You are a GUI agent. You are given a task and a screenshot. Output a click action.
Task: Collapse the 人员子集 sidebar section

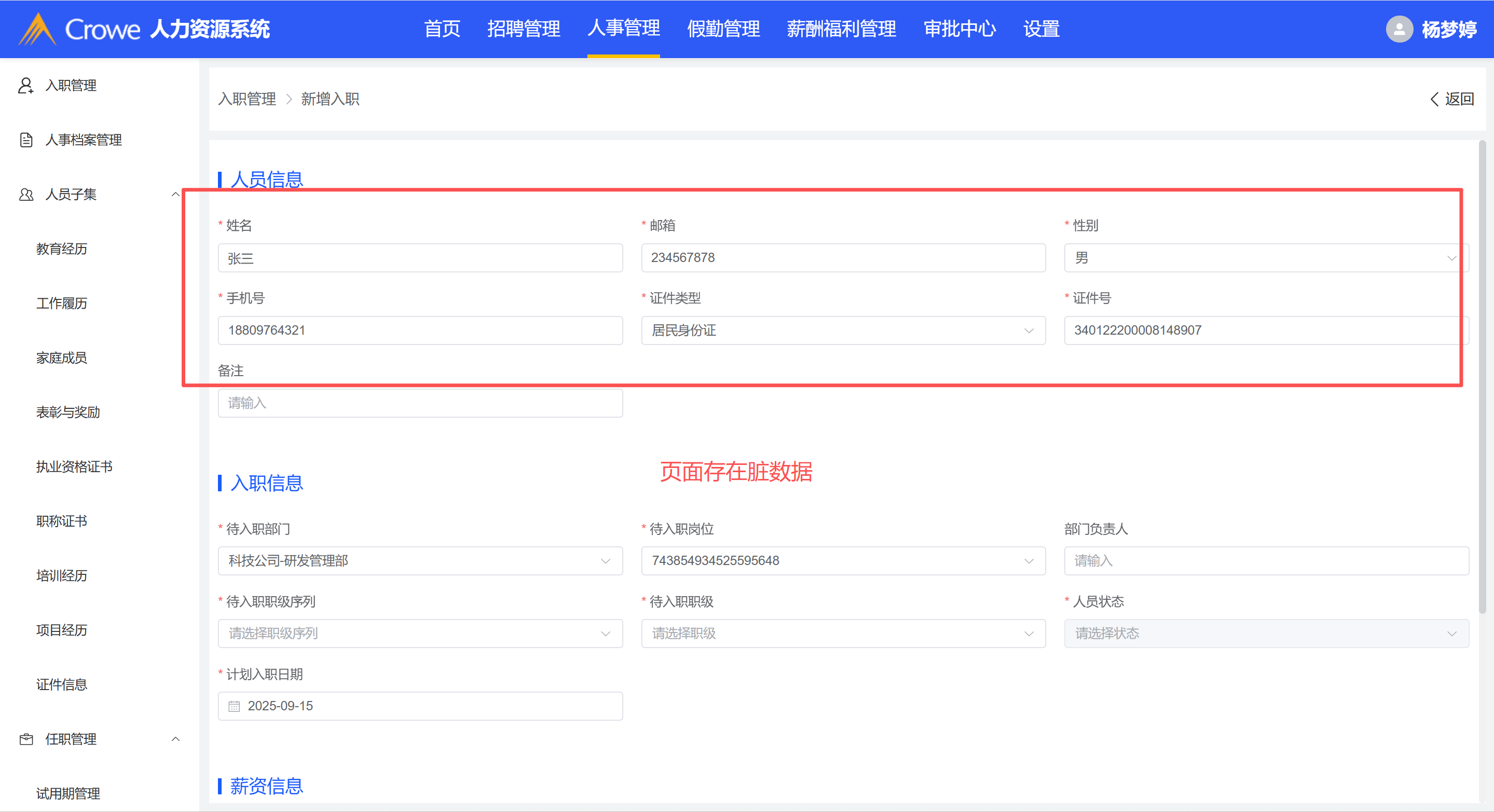click(175, 194)
